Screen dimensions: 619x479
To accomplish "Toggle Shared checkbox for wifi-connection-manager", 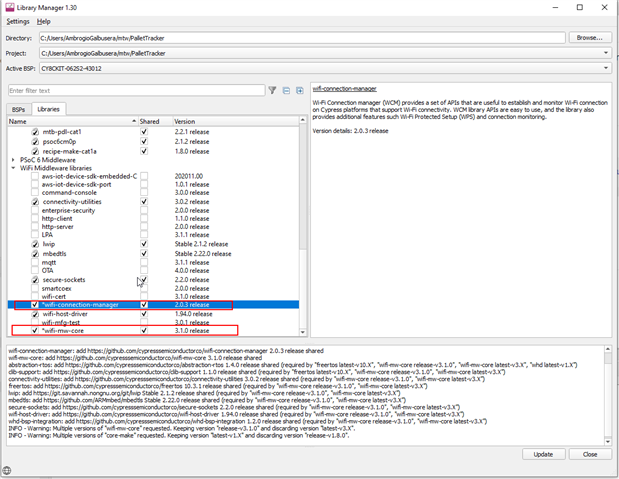I will pyautogui.click(x=144, y=304).
